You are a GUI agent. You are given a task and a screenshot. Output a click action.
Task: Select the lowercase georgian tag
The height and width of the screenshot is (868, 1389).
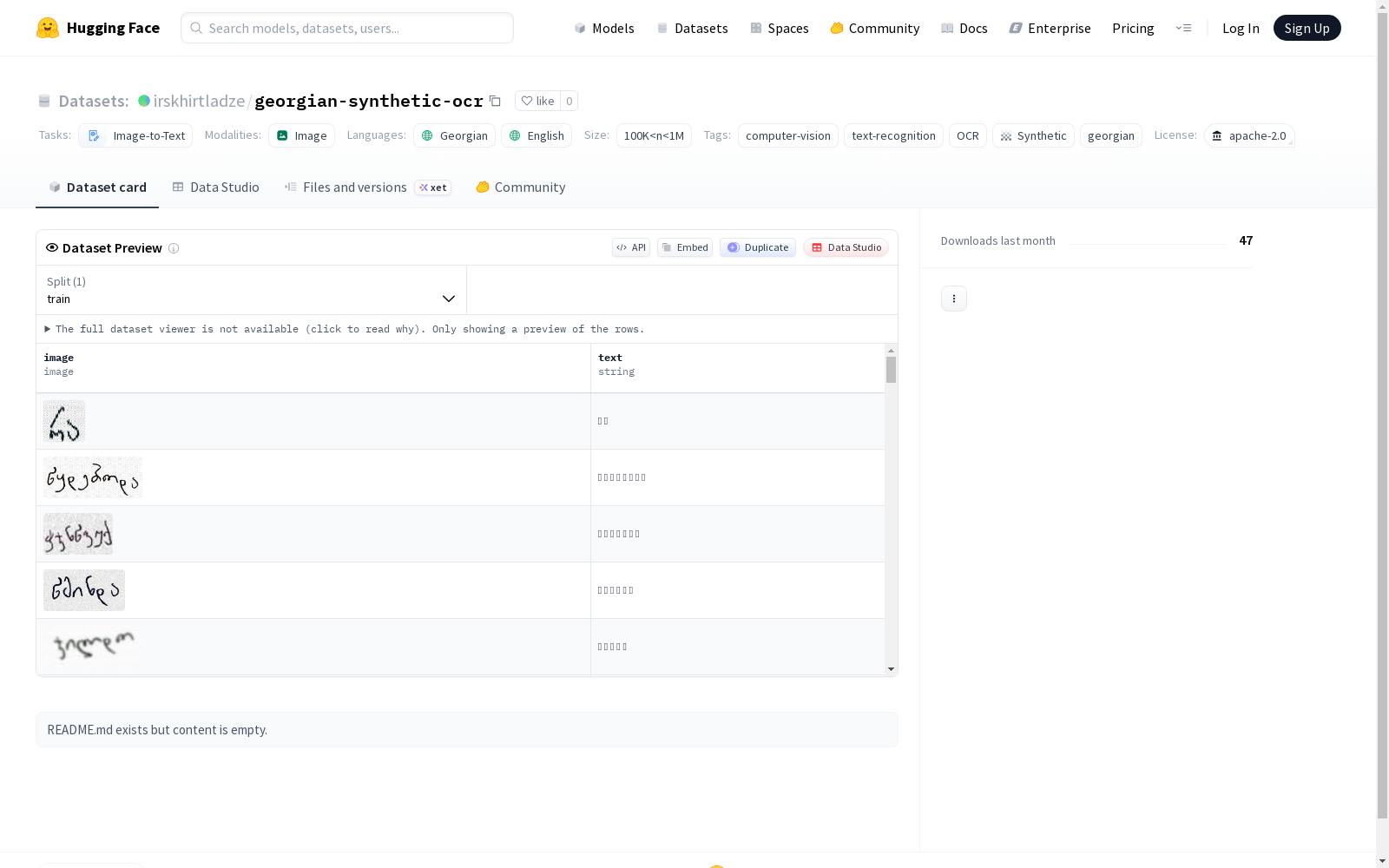click(x=1111, y=135)
